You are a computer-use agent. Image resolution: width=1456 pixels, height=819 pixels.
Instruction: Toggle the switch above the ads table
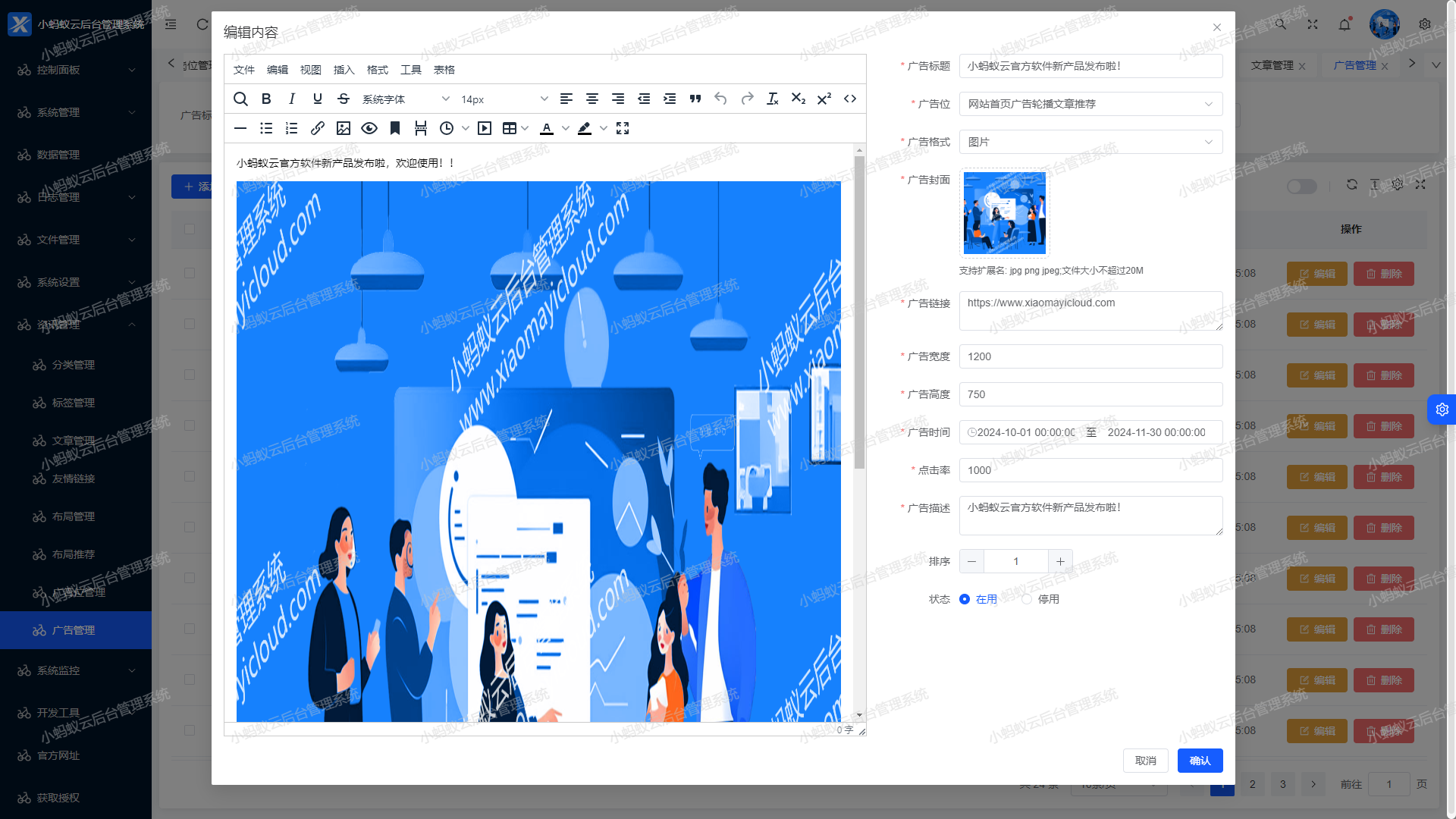tap(1302, 187)
